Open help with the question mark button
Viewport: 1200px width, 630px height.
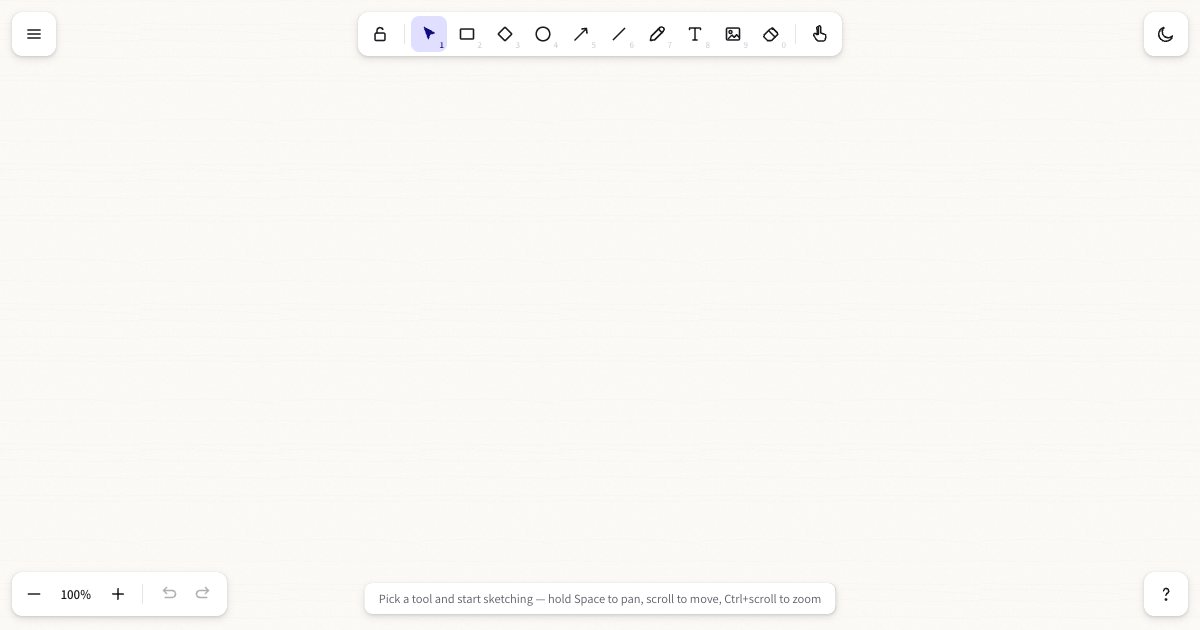(x=1166, y=594)
